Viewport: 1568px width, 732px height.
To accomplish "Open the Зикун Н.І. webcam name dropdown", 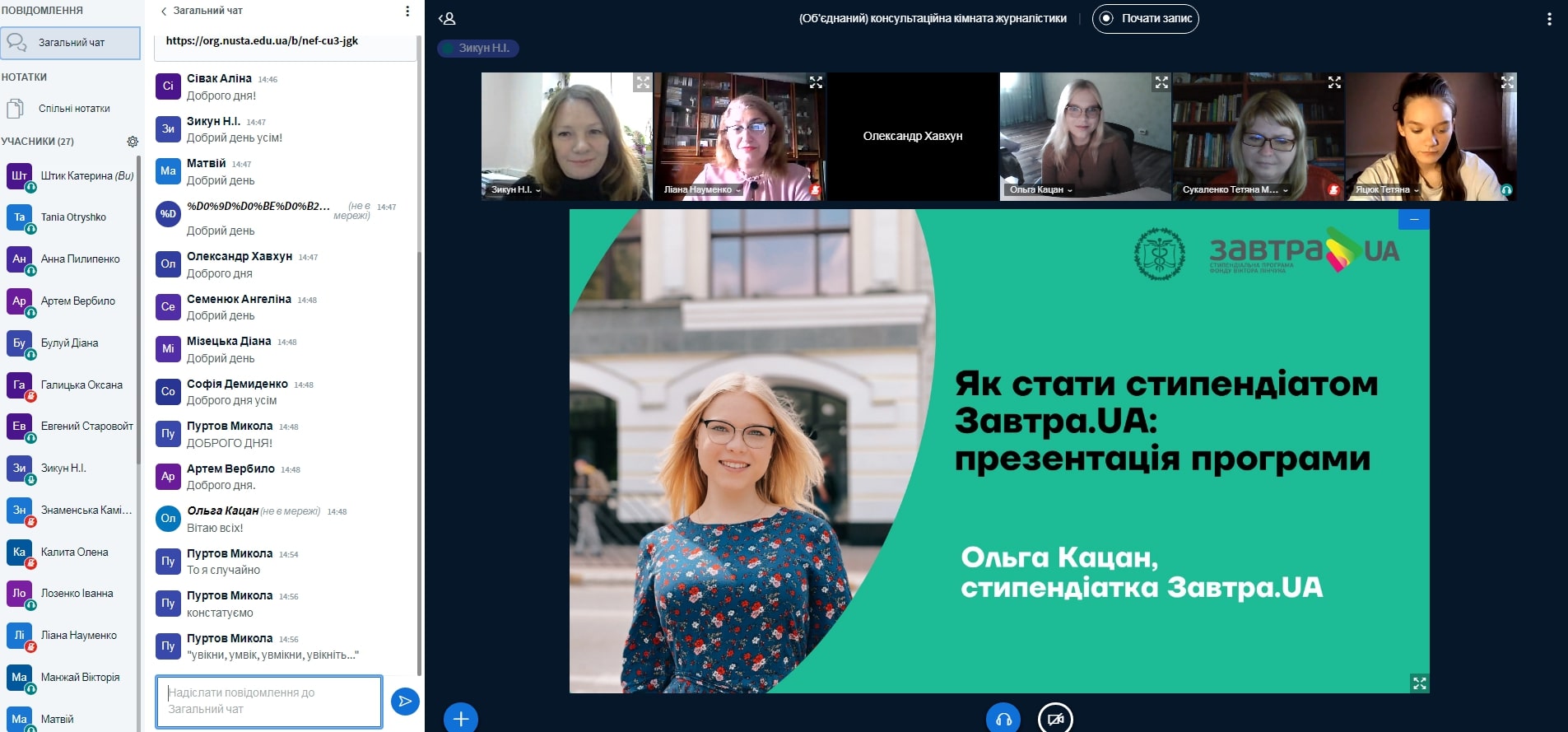I will coord(515,189).
